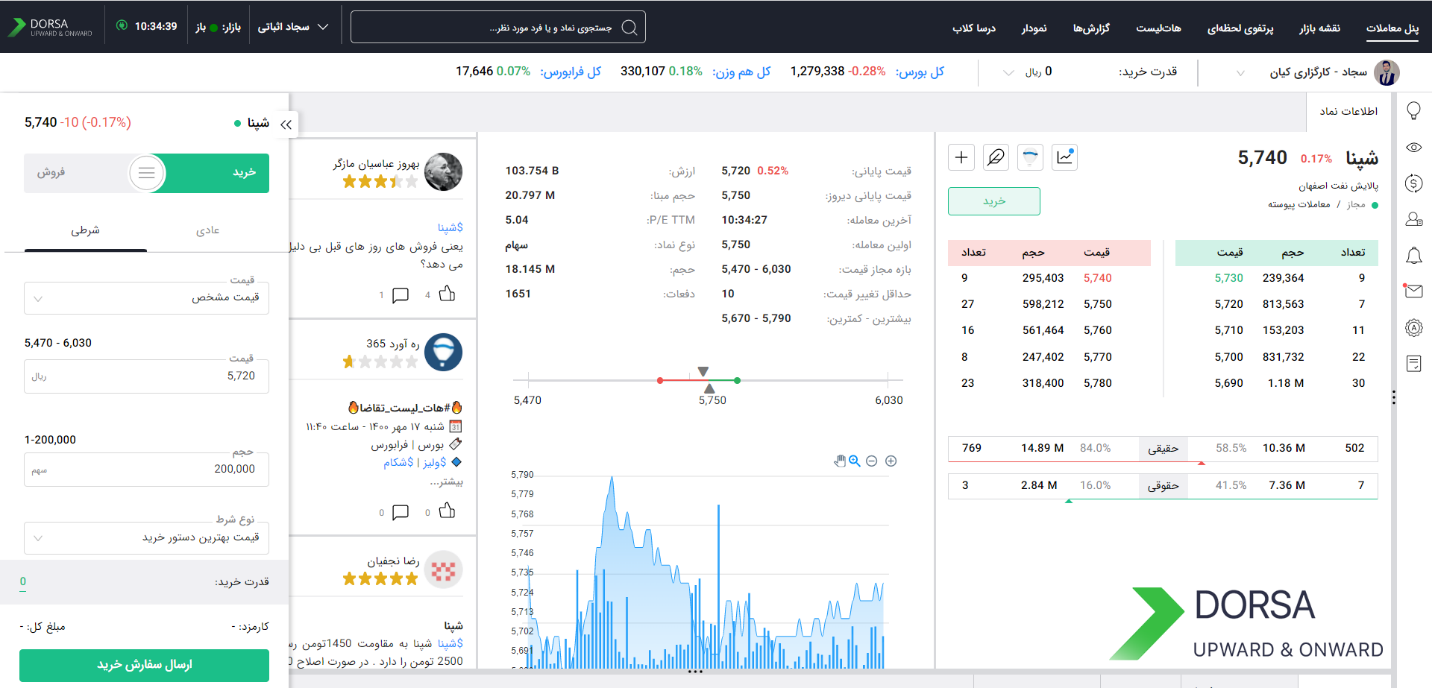1432x688 pixels.
Task: Switch order side to فروش (sell)
Action: click(x=52, y=172)
